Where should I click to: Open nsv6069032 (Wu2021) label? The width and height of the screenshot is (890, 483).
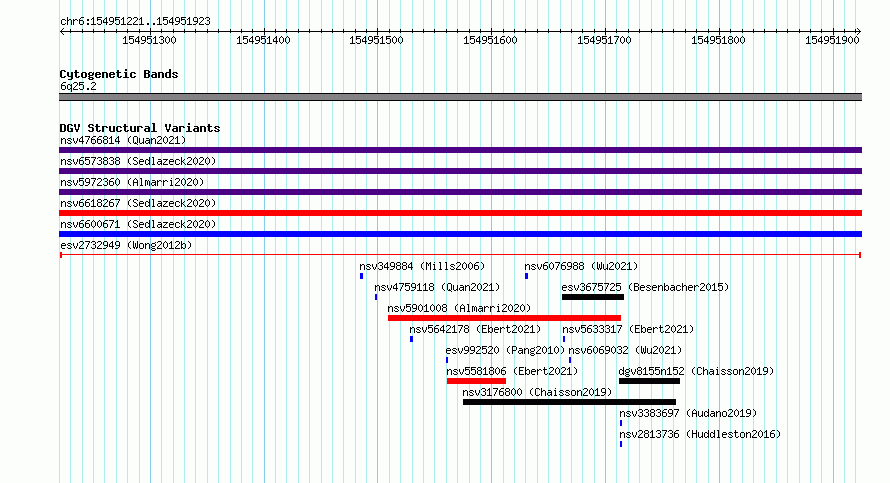(625, 350)
